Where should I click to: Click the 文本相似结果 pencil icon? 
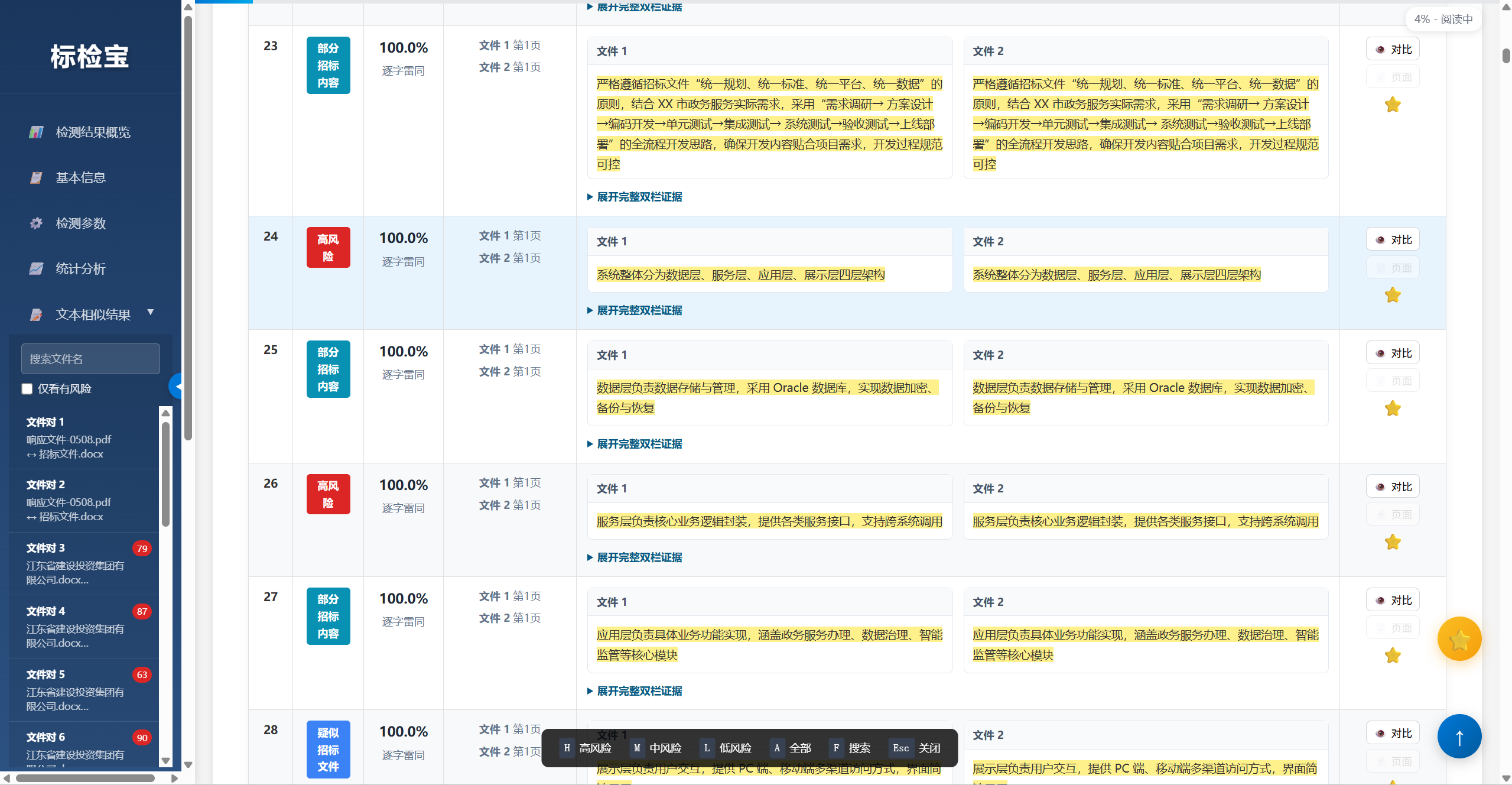(36, 314)
